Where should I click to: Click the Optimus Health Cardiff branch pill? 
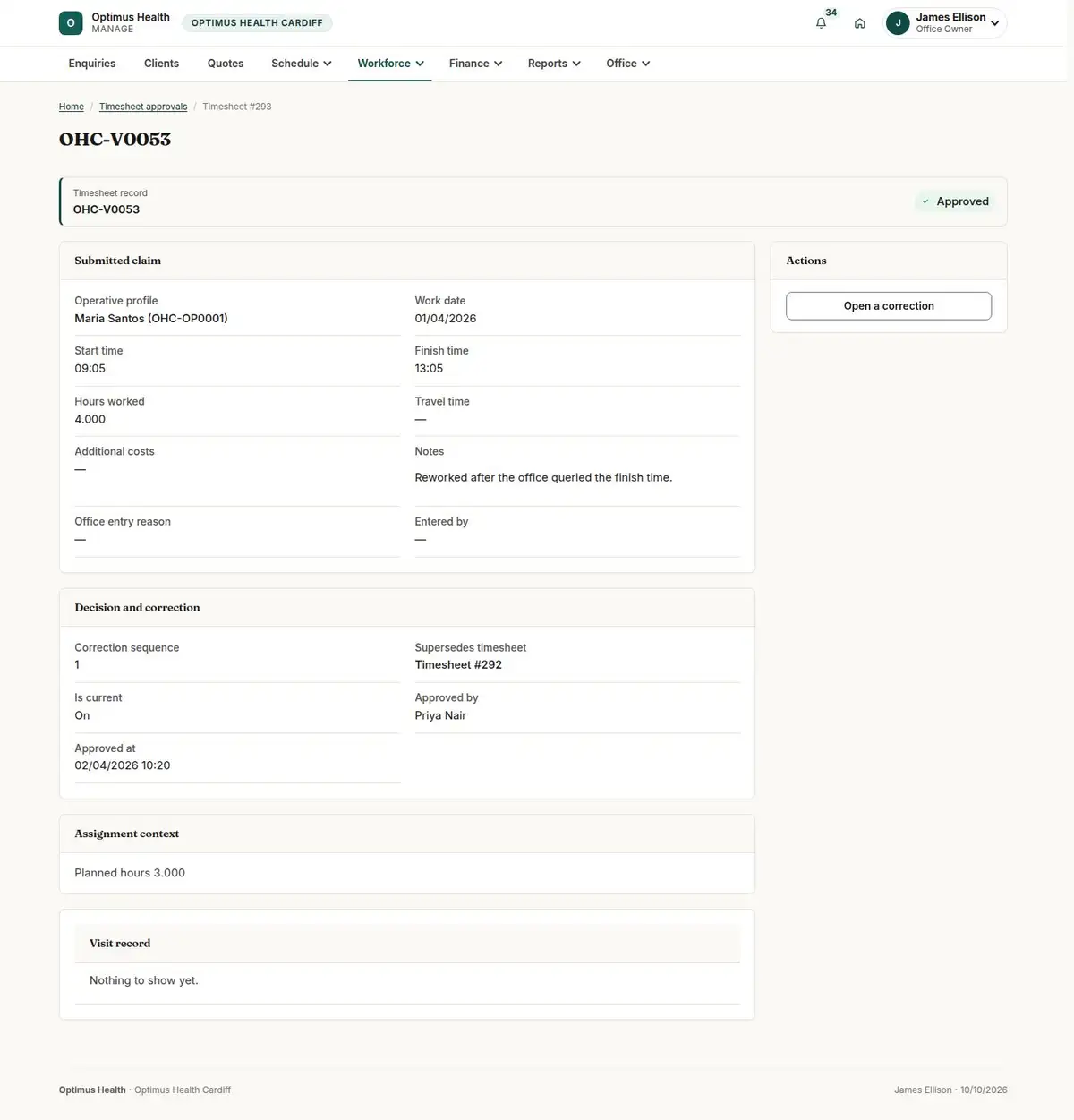[257, 23]
